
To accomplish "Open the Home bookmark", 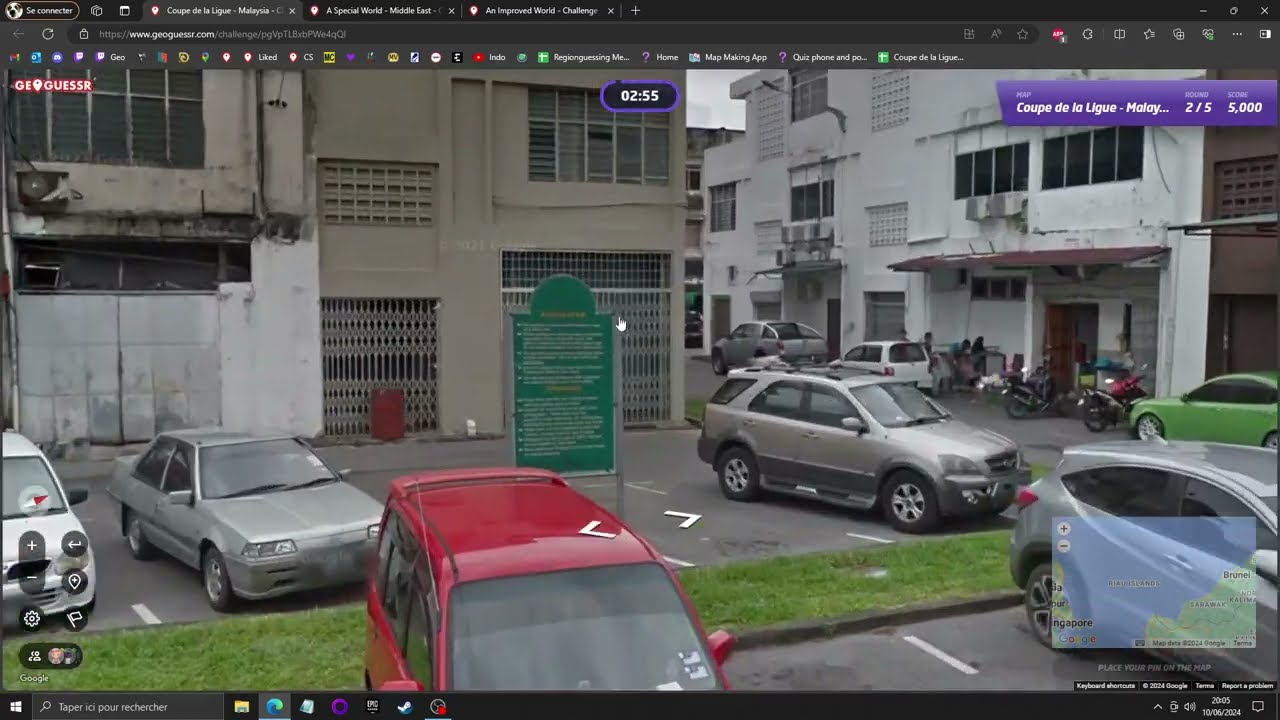I will coord(660,57).
